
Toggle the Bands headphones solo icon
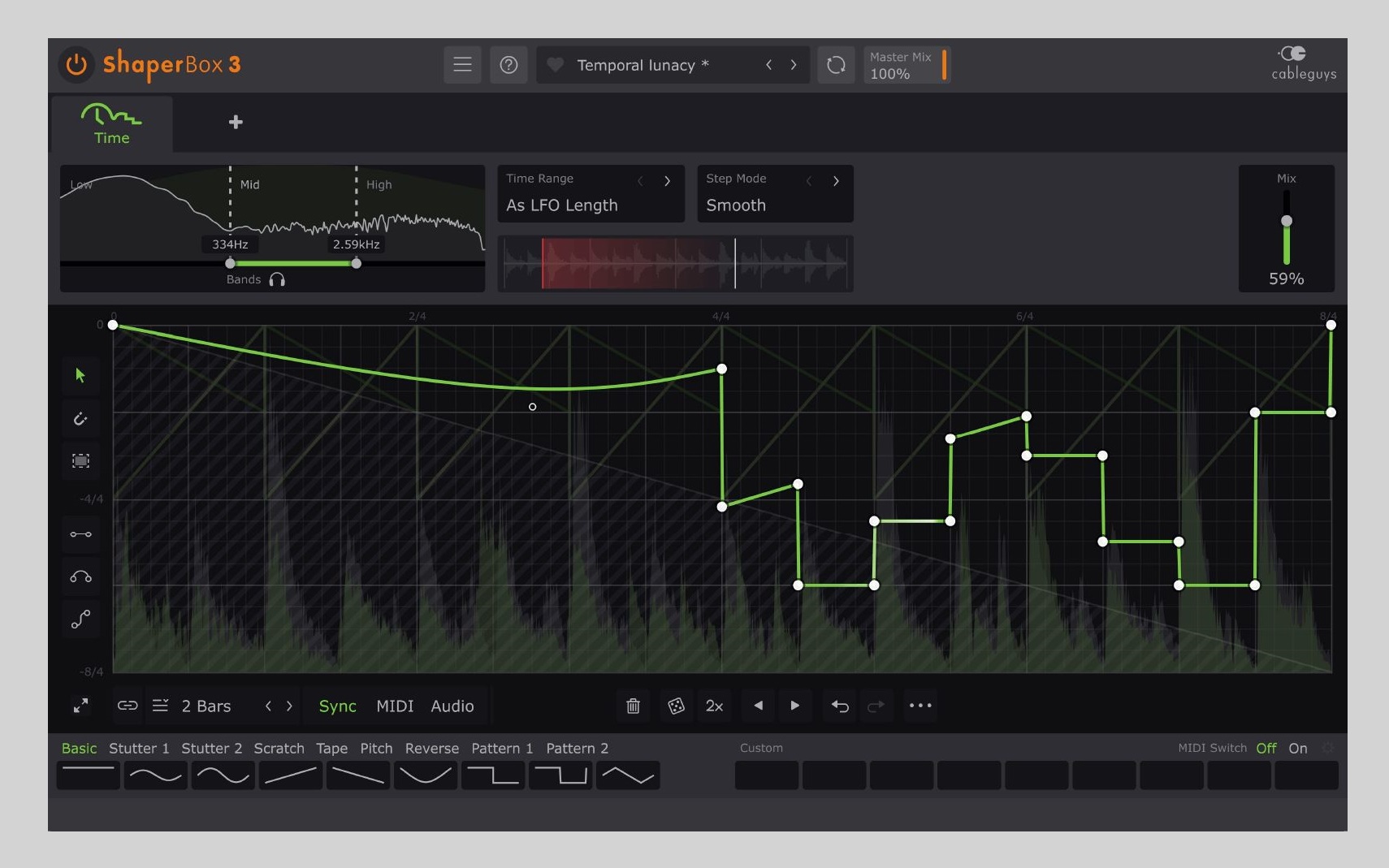(277, 279)
